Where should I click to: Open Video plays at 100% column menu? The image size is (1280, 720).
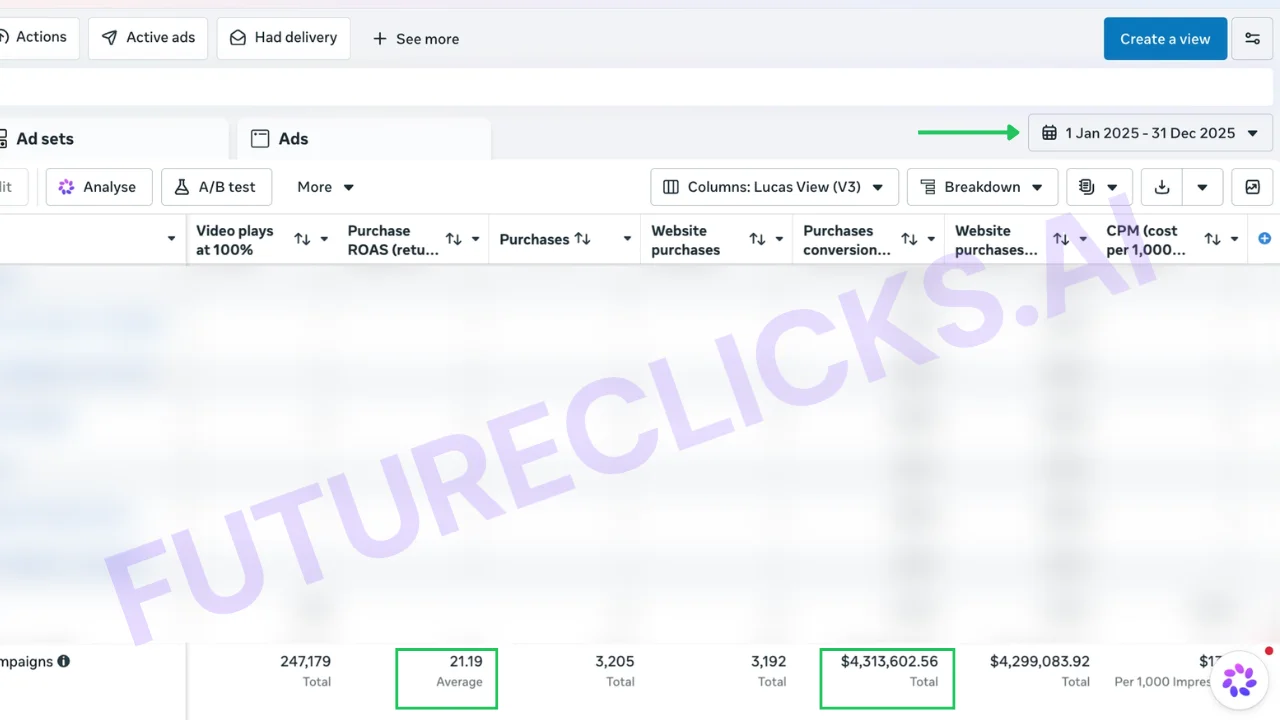tap(324, 239)
